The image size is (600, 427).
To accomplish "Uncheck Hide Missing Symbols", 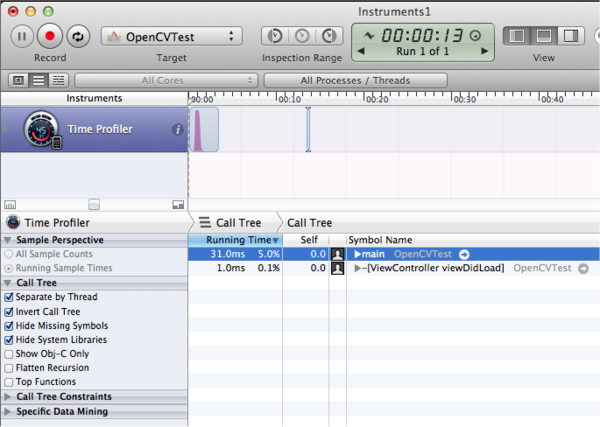I will pos(9,326).
